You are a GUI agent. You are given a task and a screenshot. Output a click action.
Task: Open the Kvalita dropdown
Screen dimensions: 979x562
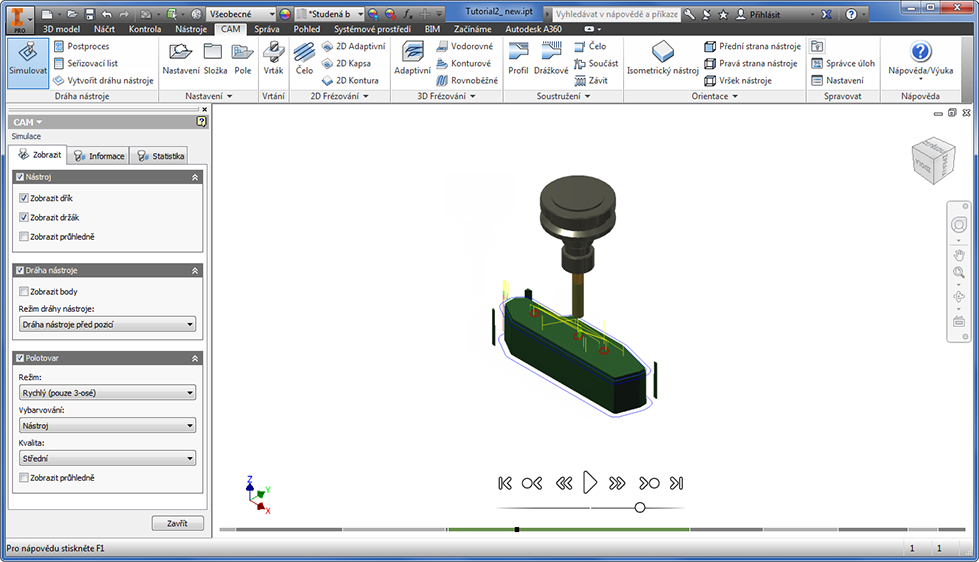pos(107,458)
